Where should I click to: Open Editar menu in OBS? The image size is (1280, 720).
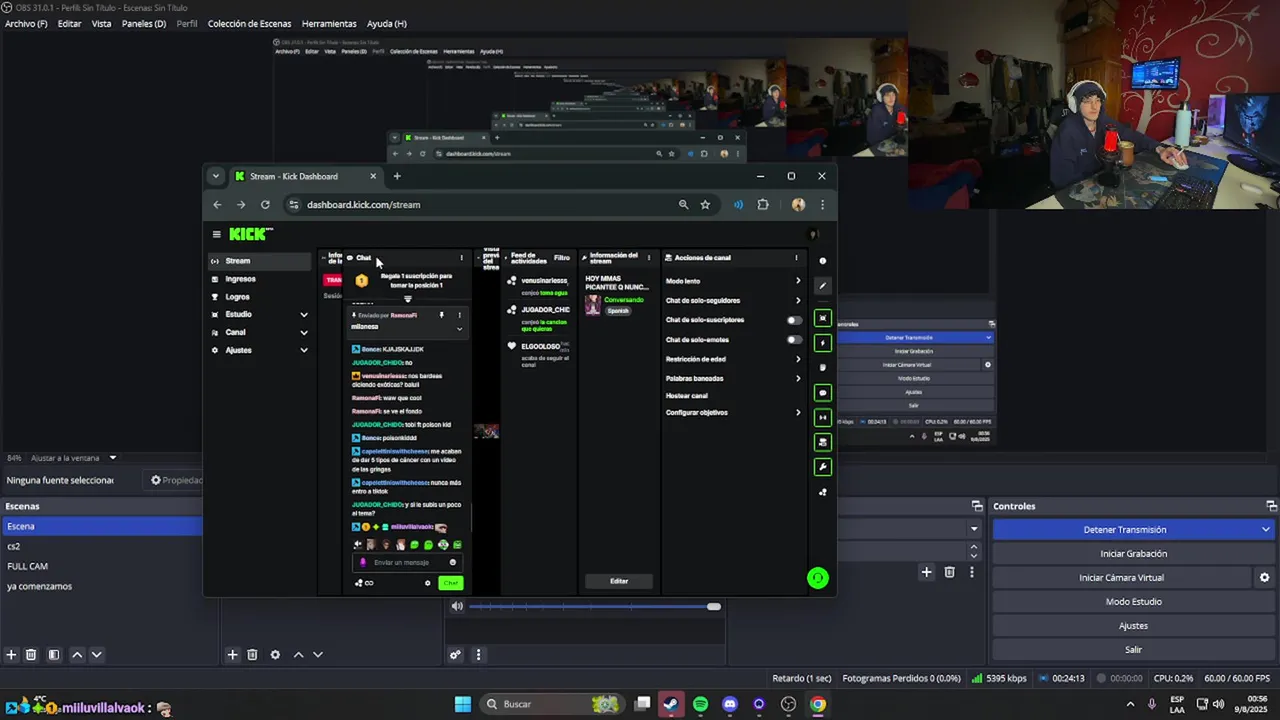[70, 24]
